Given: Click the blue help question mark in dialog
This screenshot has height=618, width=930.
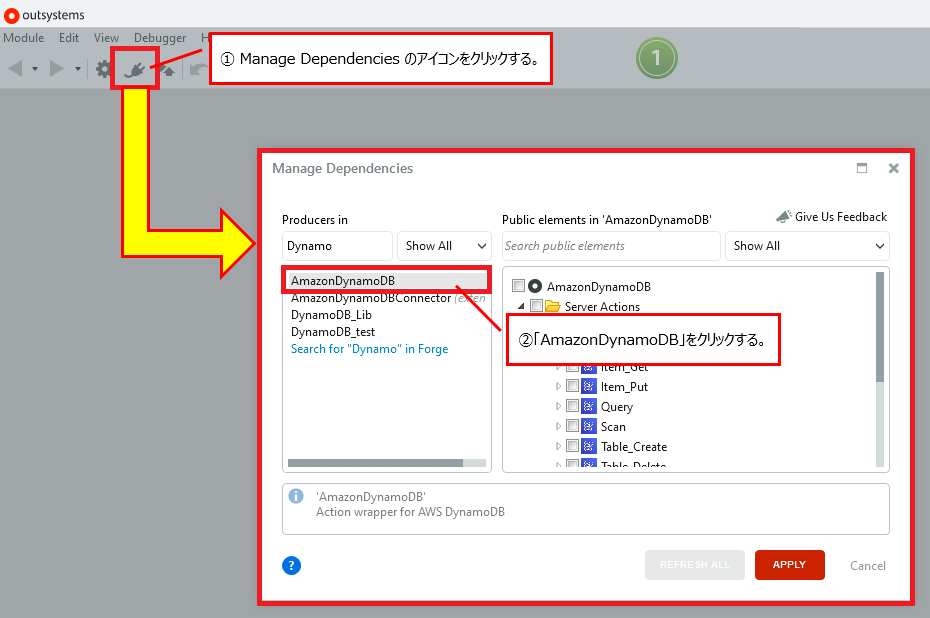Looking at the screenshot, I should [291, 565].
